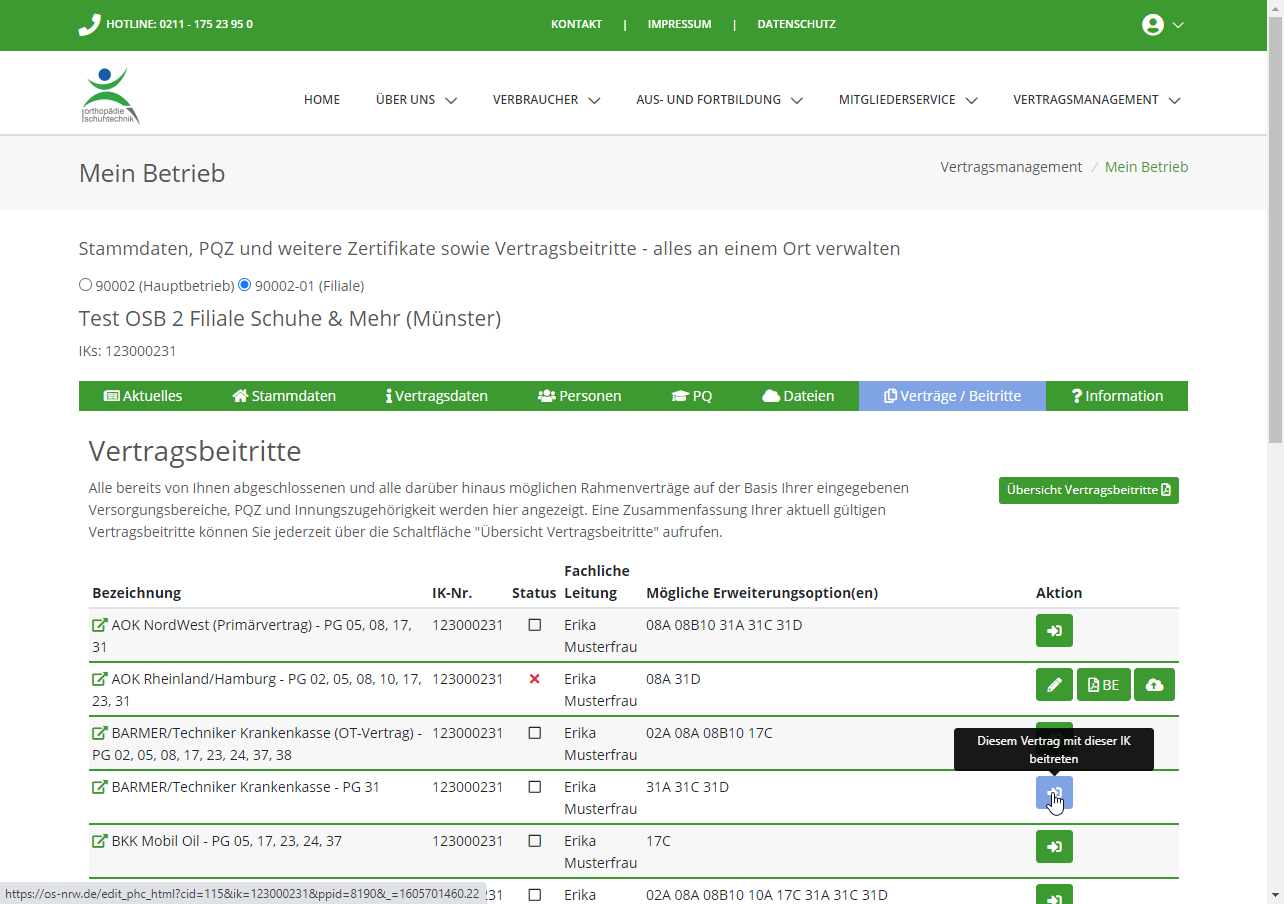Click the red X status of AOK Rheinland/Hamburg
This screenshot has height=904, width=1284.
[534, 679]
